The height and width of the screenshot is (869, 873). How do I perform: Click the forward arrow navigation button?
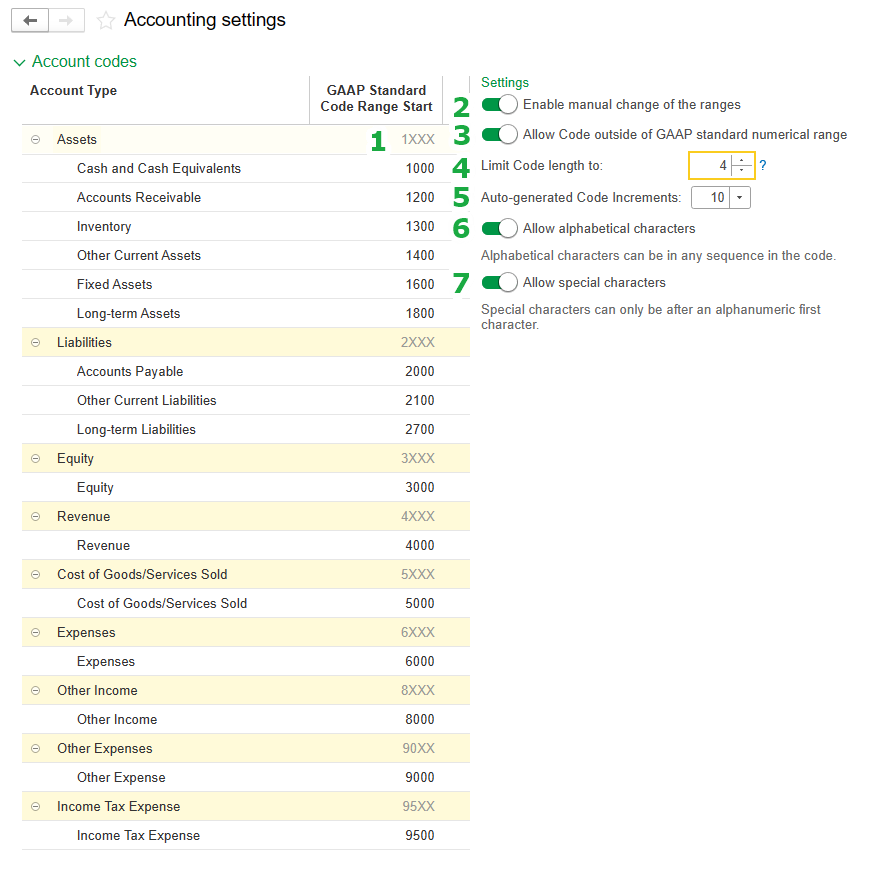[66, 21]
